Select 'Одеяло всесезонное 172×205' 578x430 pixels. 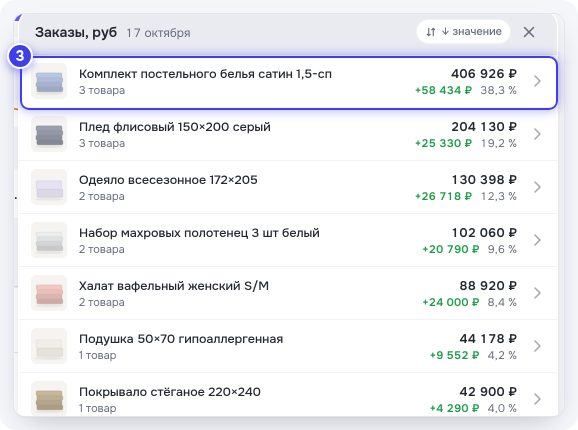(168, 180)
